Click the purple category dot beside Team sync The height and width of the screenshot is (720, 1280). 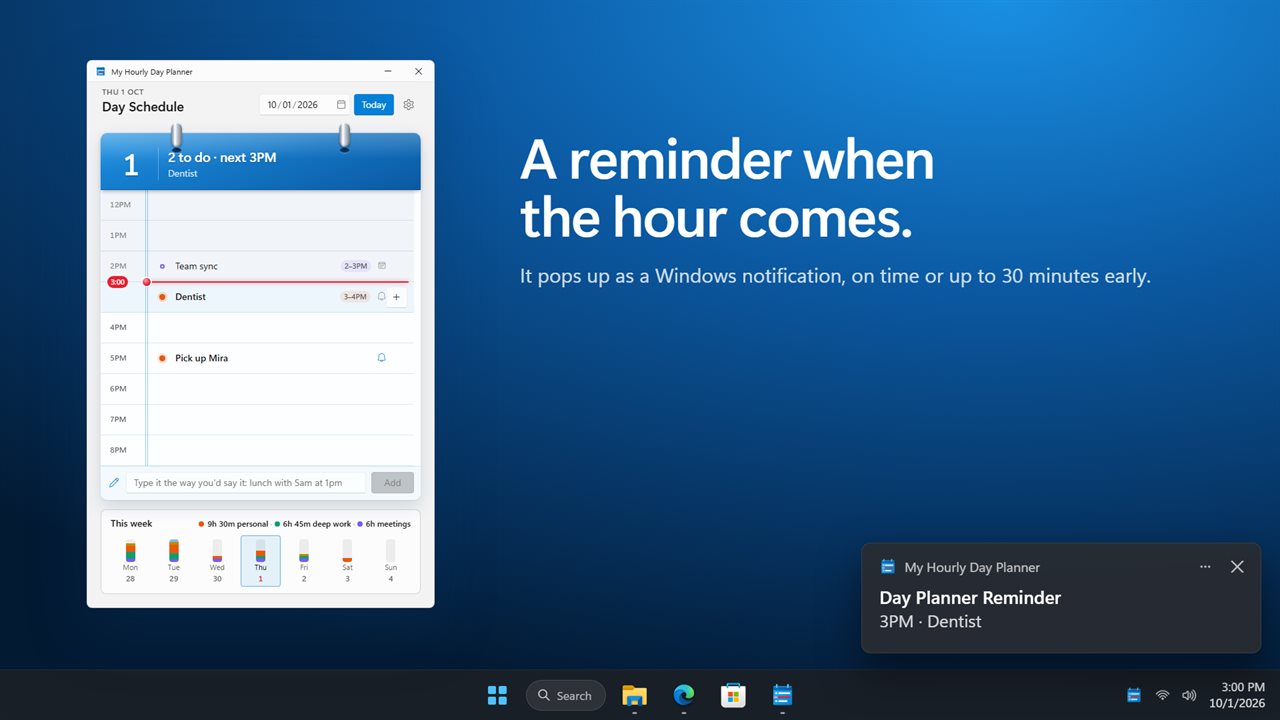click(x=162, y=266)
